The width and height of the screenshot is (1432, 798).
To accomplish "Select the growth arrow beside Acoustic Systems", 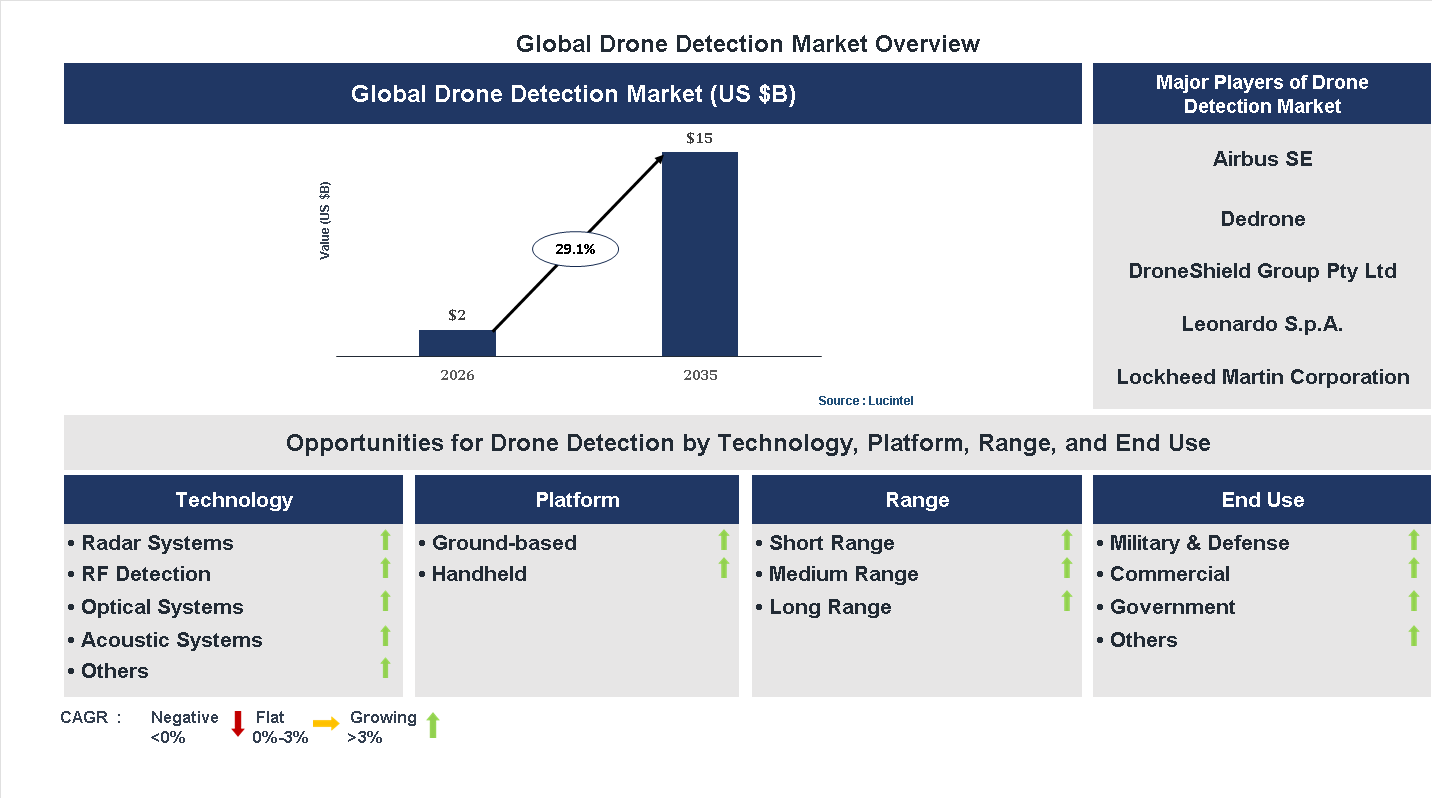I will (385, 634).
